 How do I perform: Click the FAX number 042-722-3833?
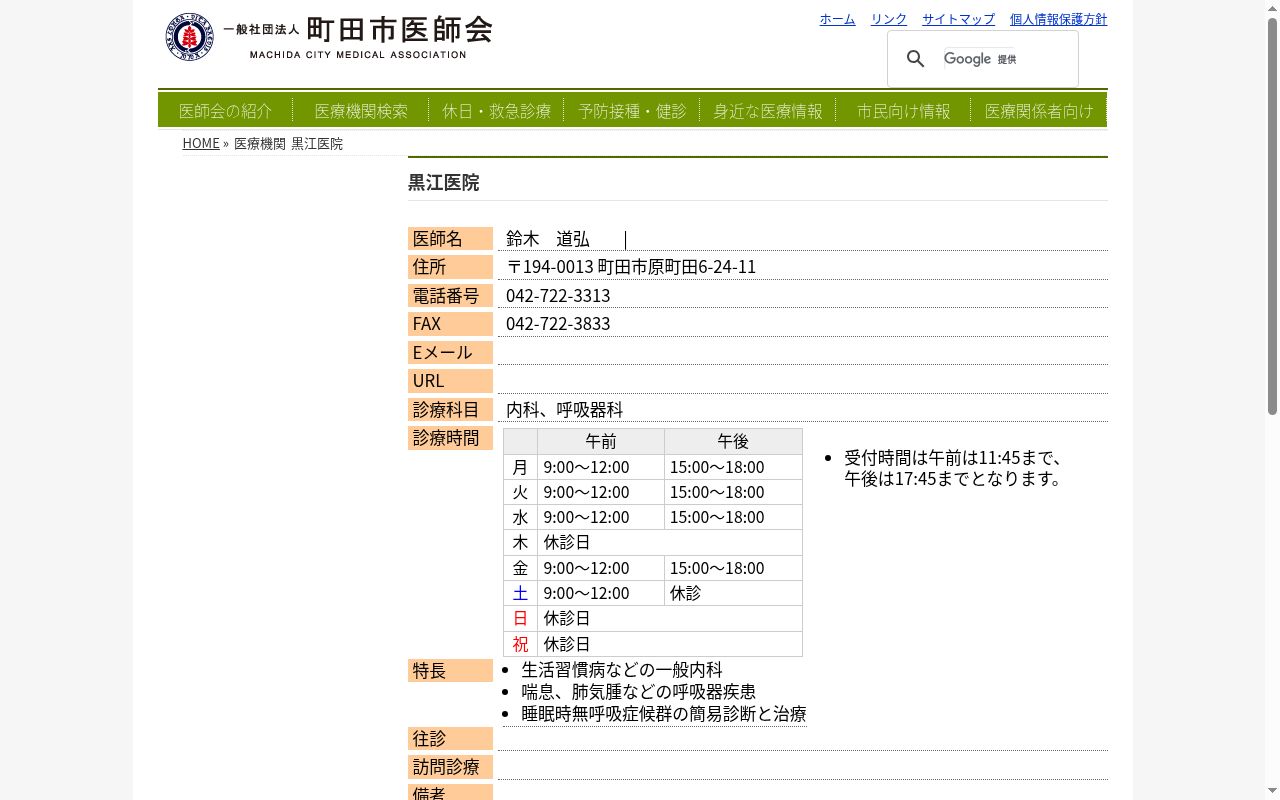pos(558,323)
